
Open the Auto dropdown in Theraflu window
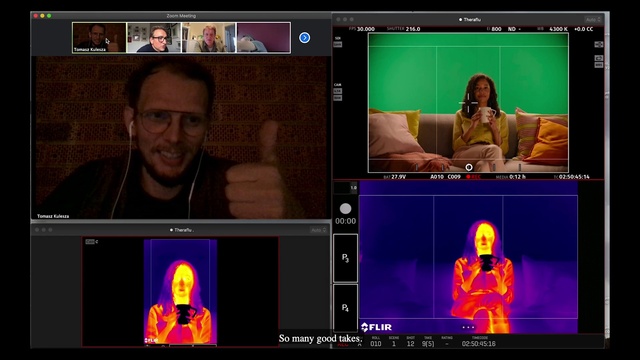pyautogui.click(x=593, y=20)
